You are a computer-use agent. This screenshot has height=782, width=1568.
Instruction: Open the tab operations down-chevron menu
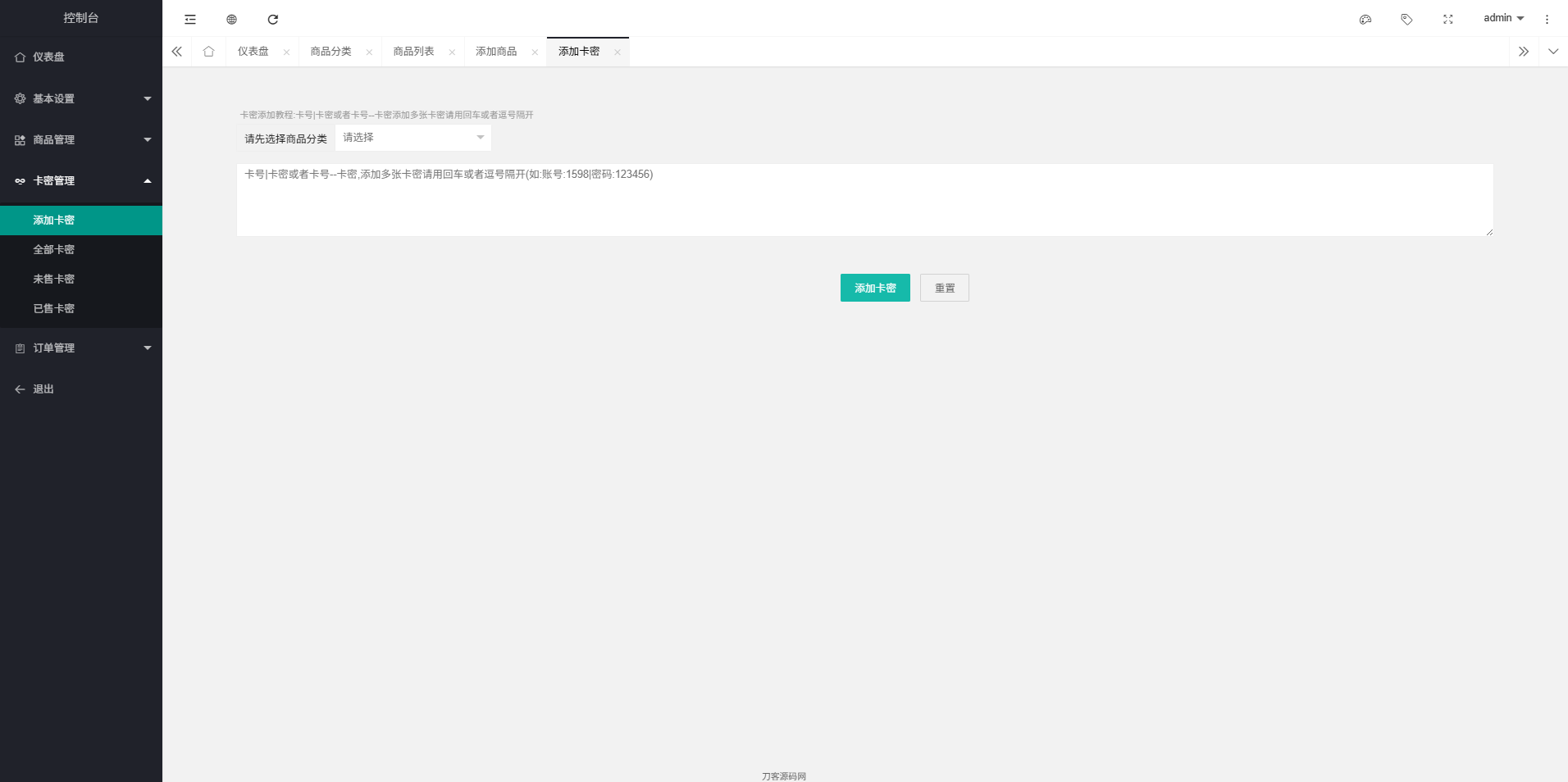(x=1552, y=52)
